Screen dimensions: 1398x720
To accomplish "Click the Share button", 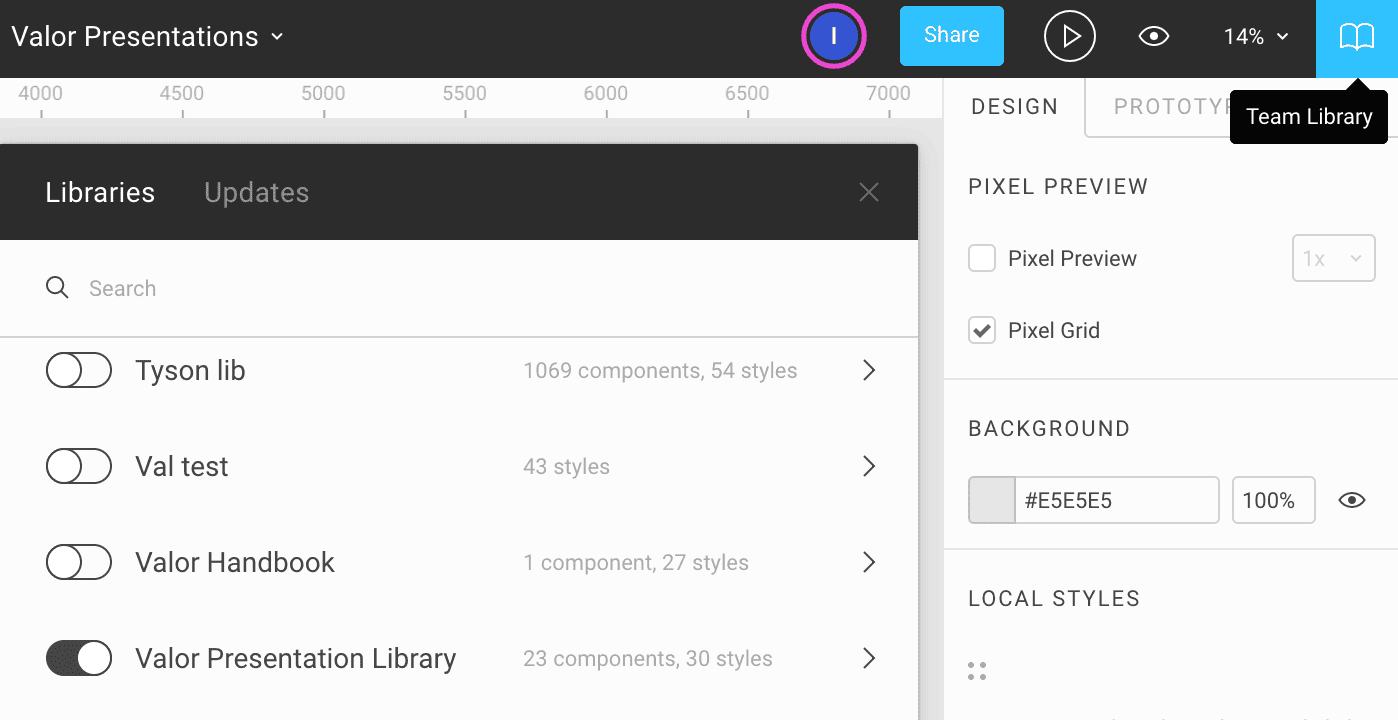I will [951, 36].
